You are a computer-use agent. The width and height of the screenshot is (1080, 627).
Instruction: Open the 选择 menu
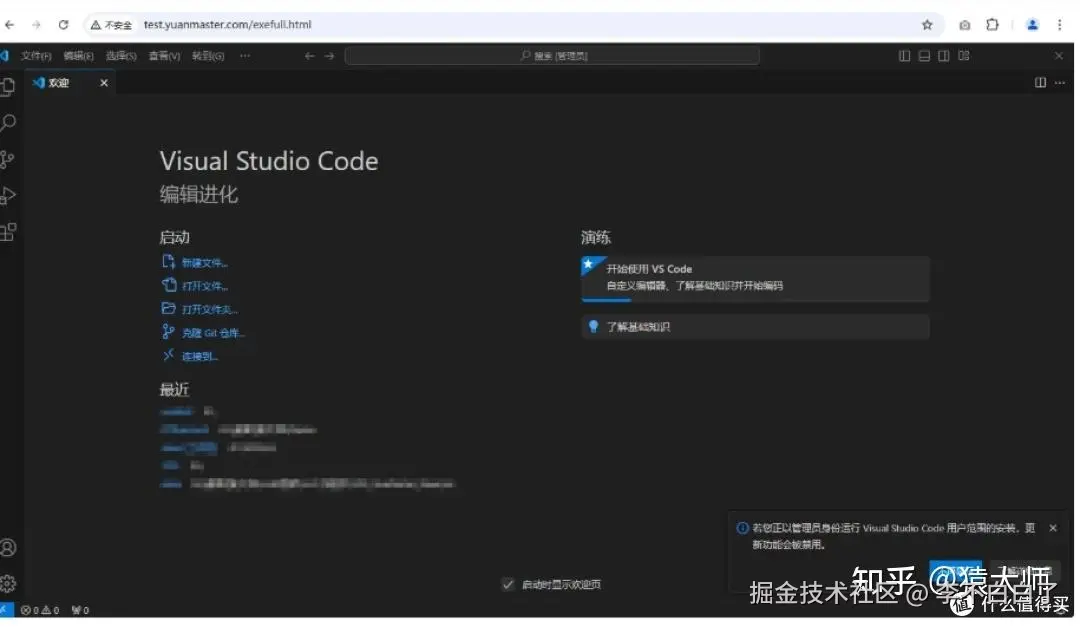[x=121, y=56]
